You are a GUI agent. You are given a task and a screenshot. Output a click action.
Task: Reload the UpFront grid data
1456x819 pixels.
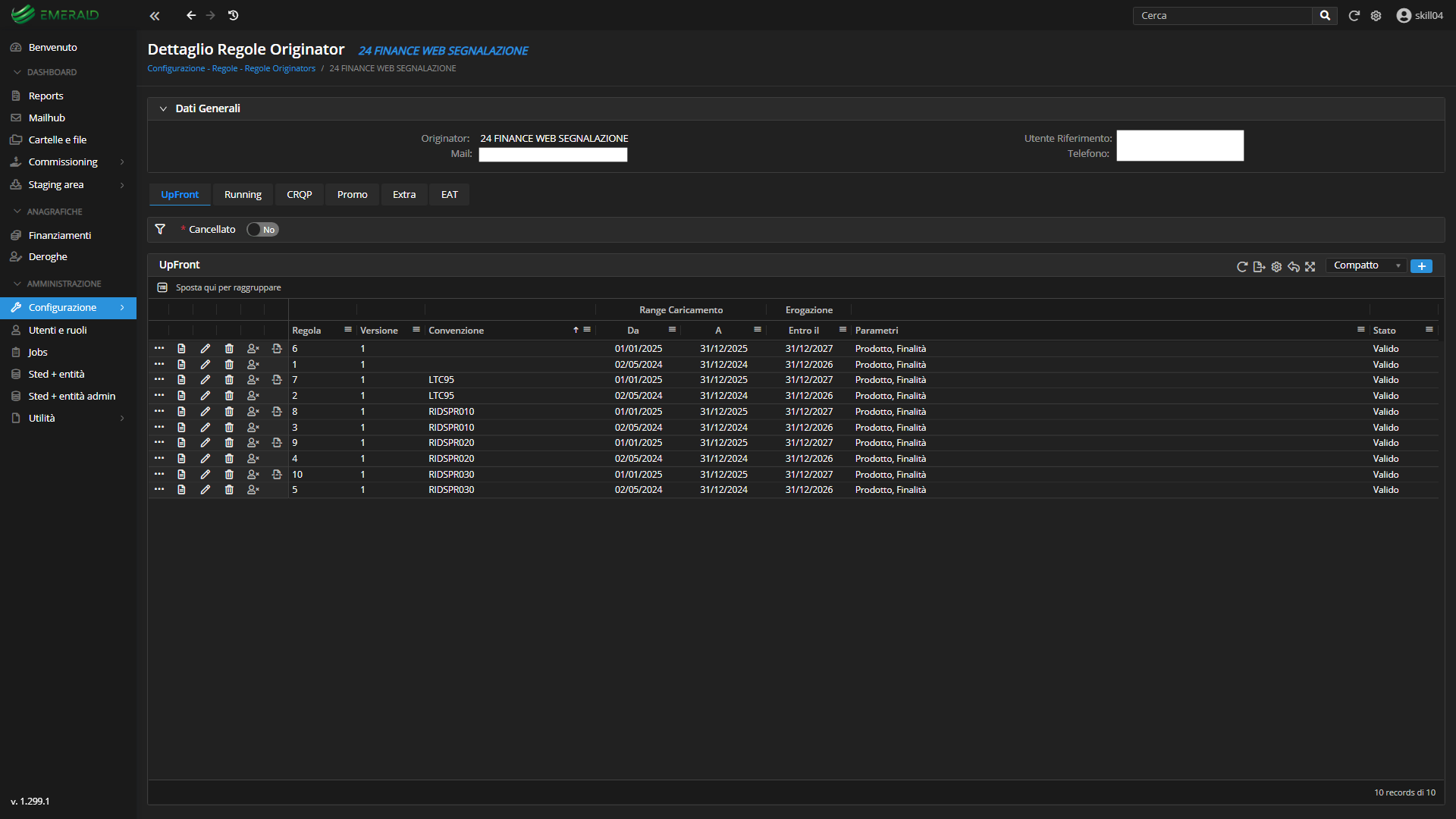pyautogui.click(x=1242, y=266)
